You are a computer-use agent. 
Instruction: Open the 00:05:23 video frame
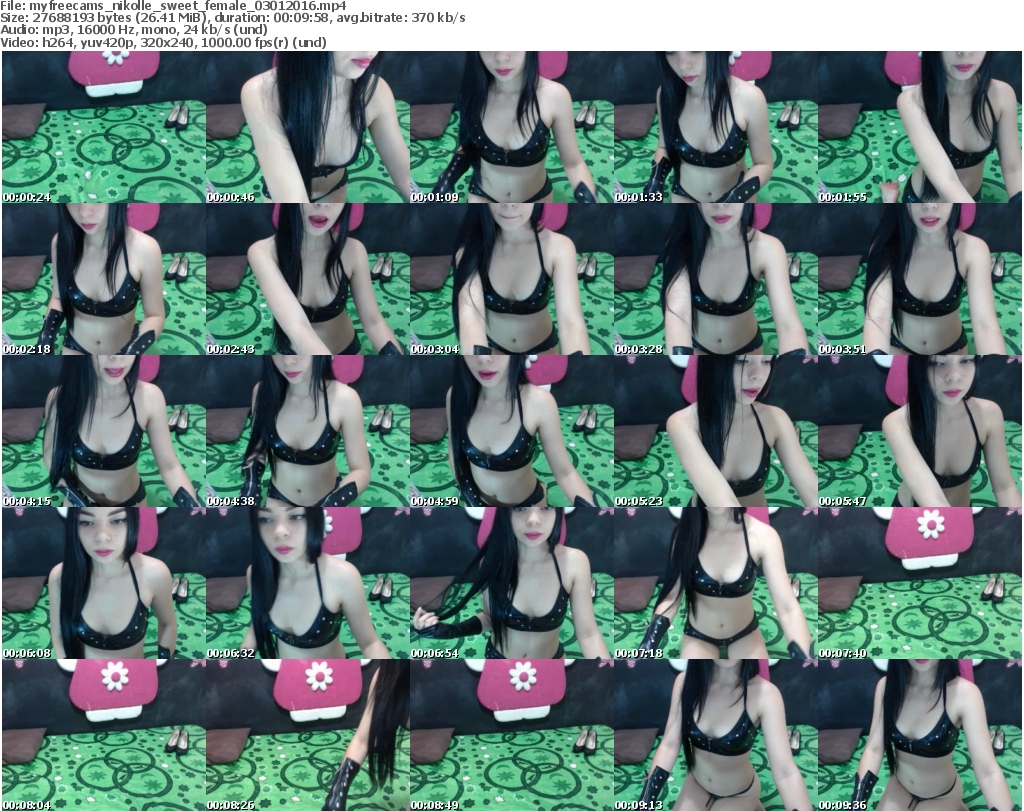pos(716,431)
